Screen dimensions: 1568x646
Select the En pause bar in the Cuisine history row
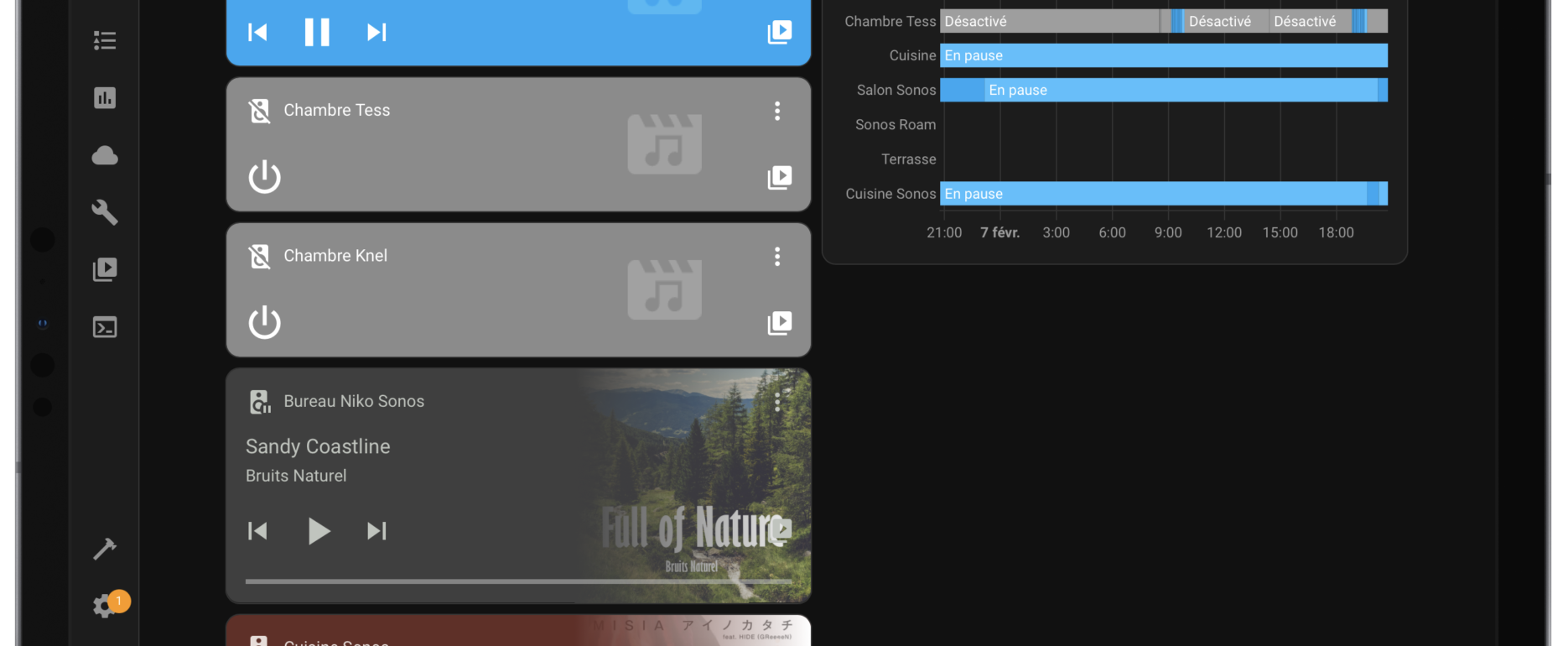point(1164,55)
